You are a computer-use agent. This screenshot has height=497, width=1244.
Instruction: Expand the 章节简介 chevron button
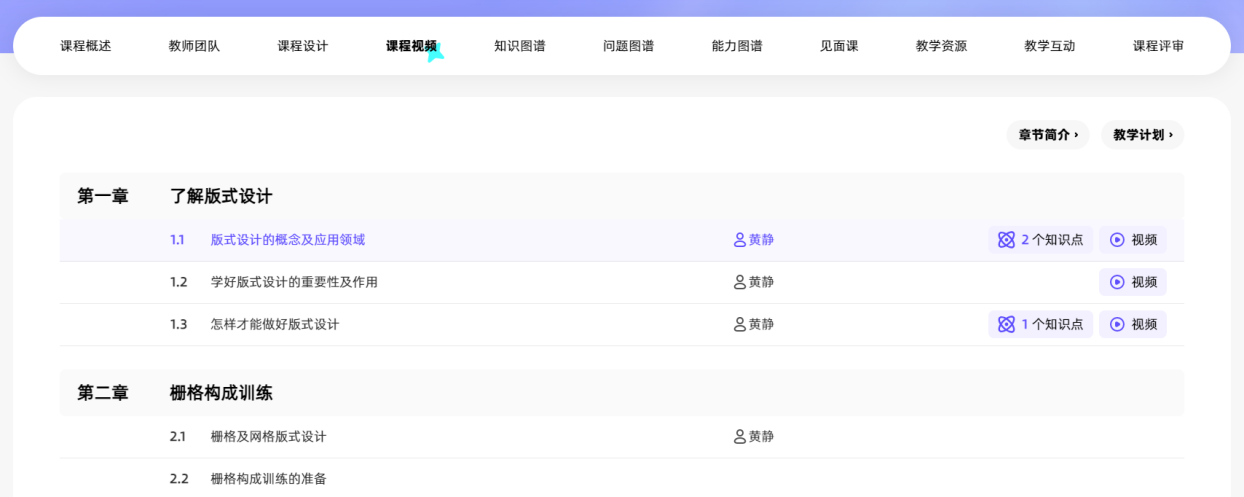1048,135
